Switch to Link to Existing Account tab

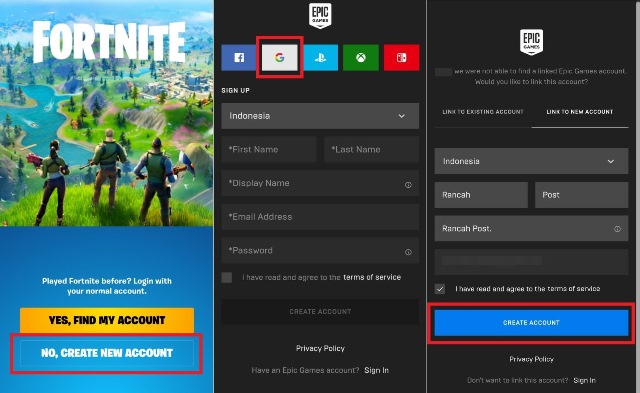(x=483, y=112)
